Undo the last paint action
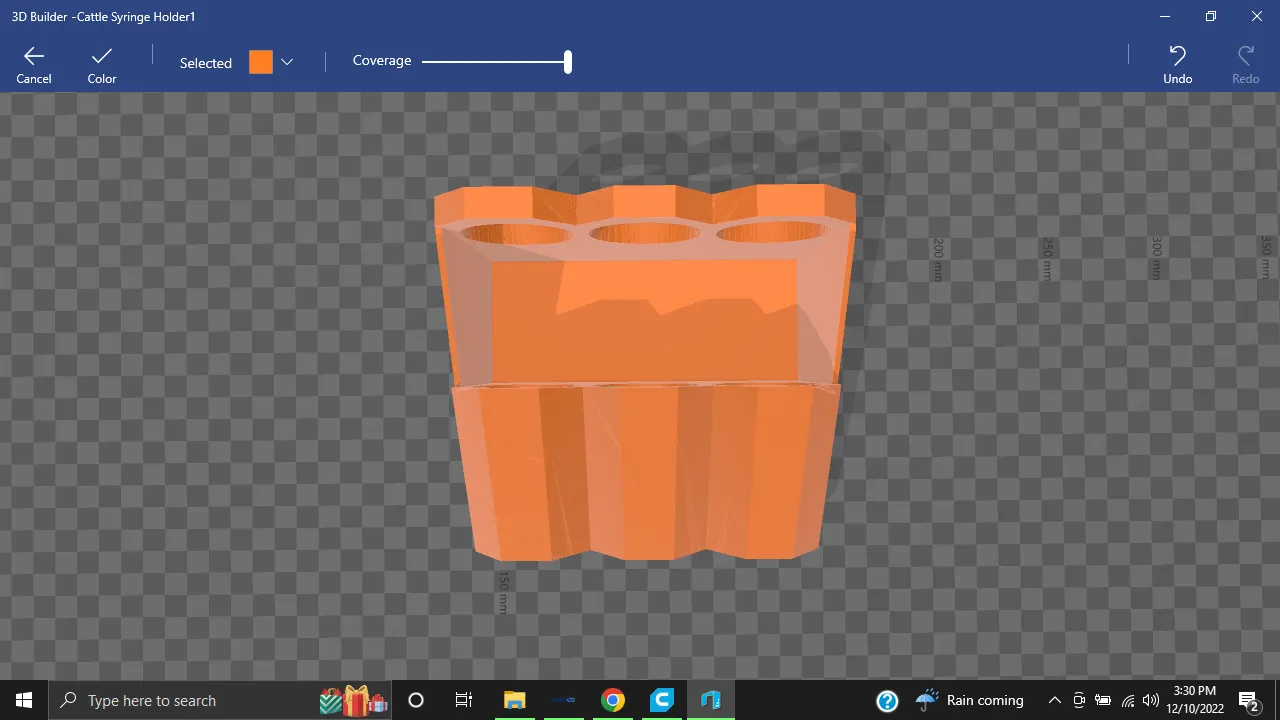This screenshot has height=720, width=1280. coord(1177,63)
